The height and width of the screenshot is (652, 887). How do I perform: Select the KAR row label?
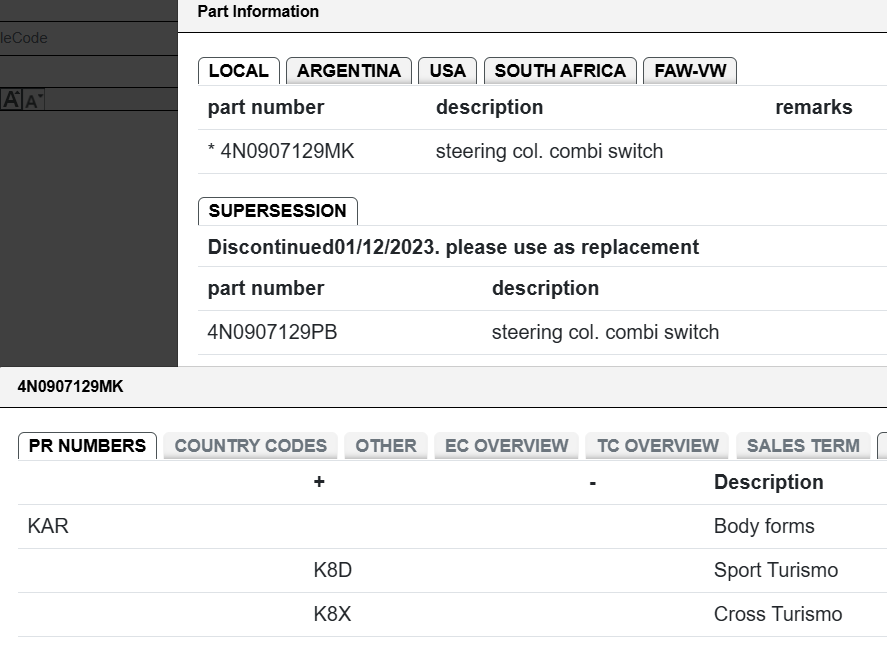[x=48, y=526]
